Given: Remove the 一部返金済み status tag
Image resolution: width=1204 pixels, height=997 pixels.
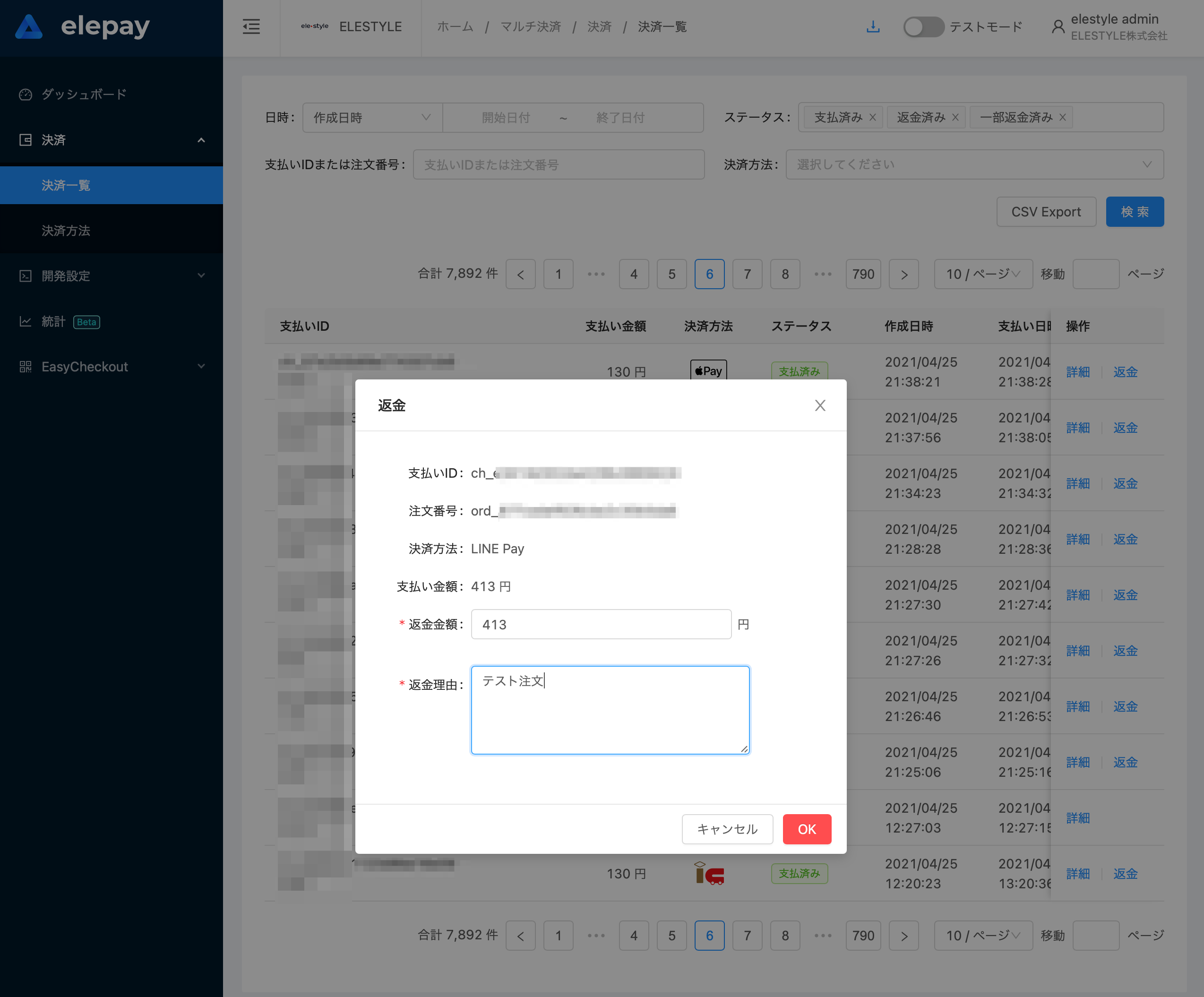Looking at the screenshot, I should pos(1062,118).
